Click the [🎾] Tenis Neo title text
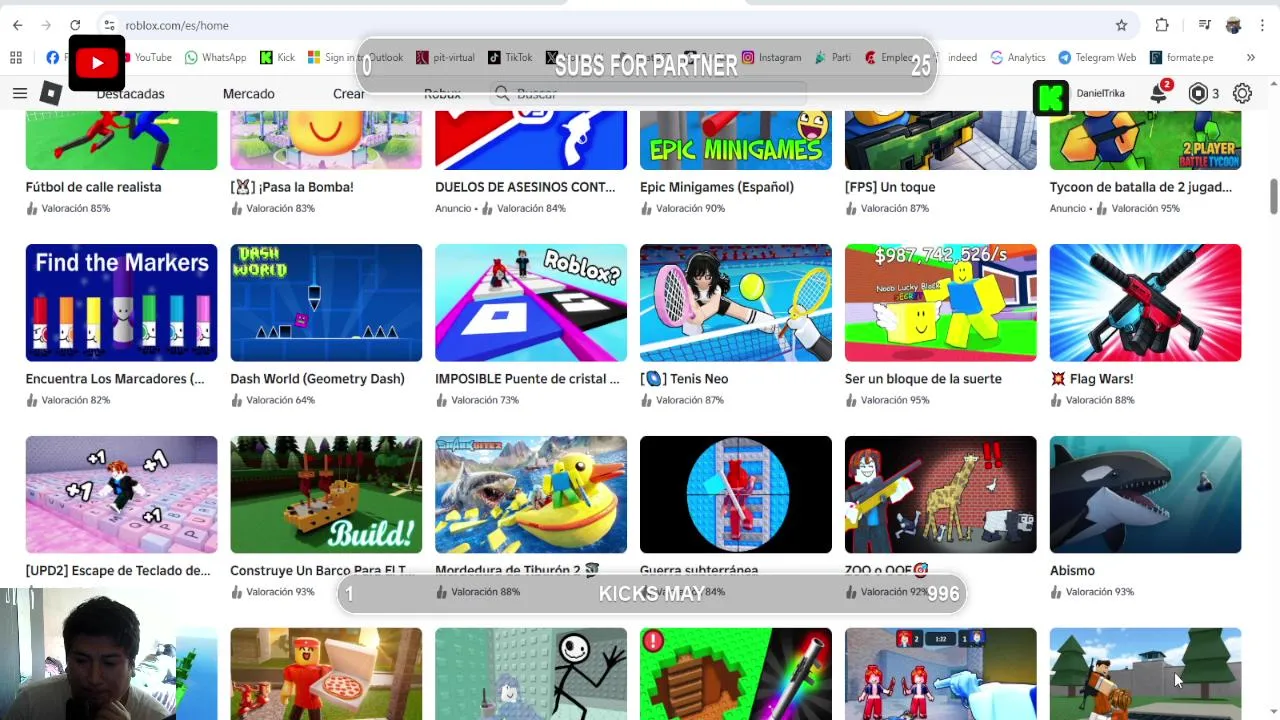1280x720 pixels. coord(684,379)
